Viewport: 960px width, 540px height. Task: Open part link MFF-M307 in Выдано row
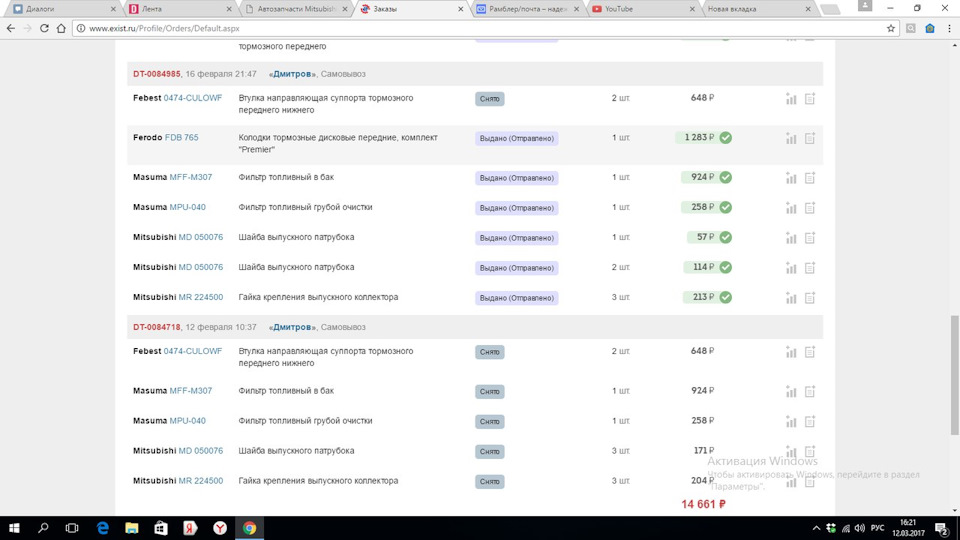pos(190,177)
